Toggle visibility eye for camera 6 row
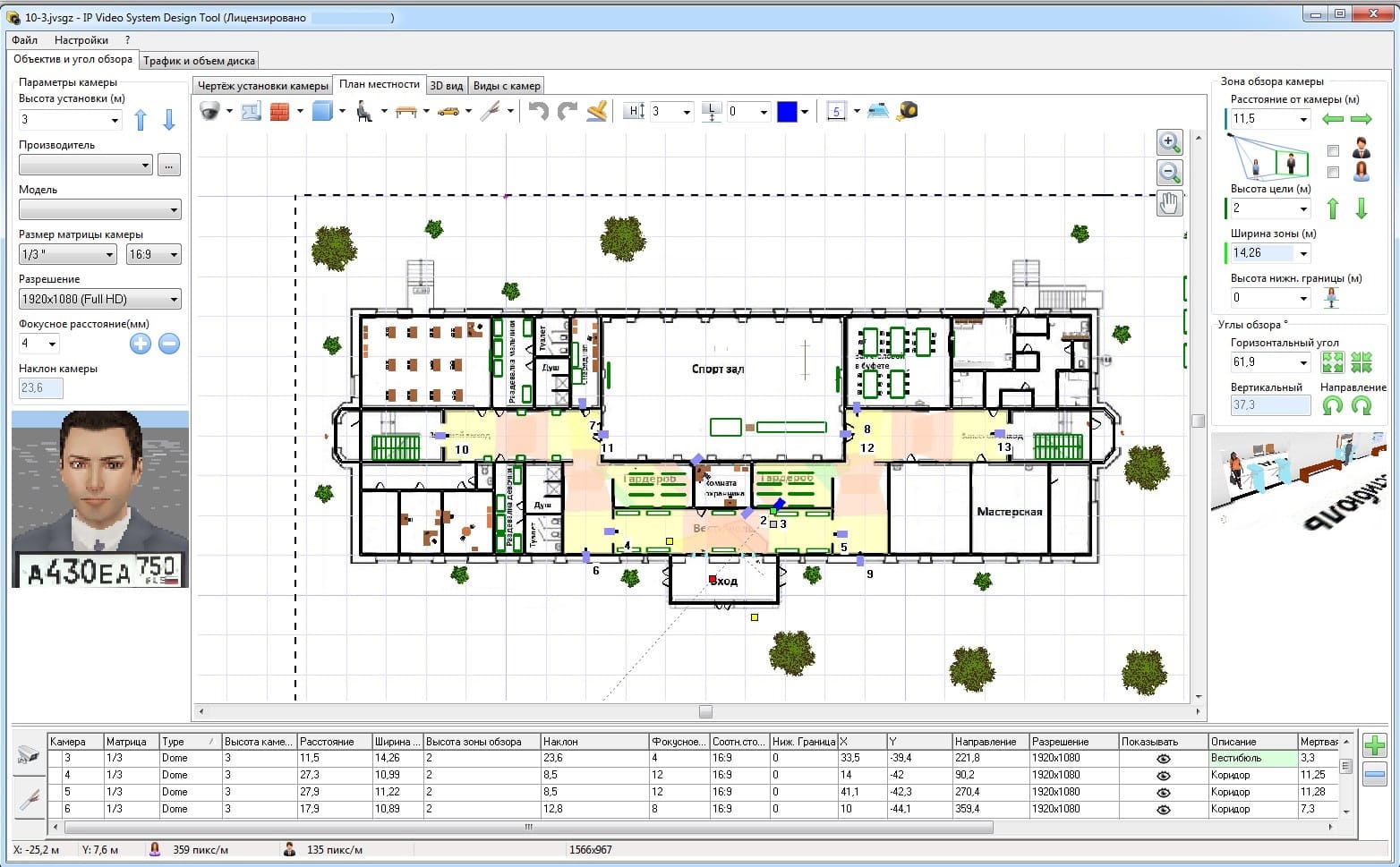The height and width of the screenshot is (867, 1400). 1163,810
